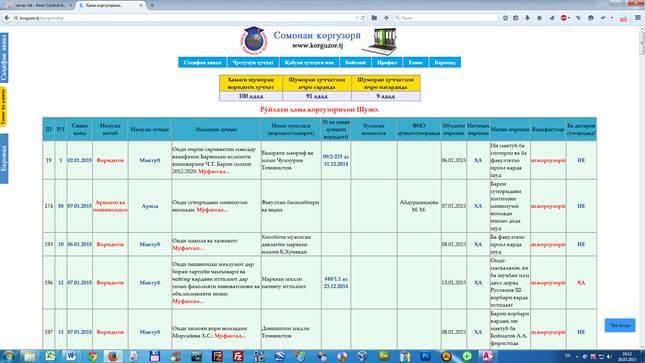Image resolution: width=645 pixels, height=363 pixels.
Task: Select Қабули ҳуҷҷати нав in the navigation bar
Action: [x=309, y=63]
